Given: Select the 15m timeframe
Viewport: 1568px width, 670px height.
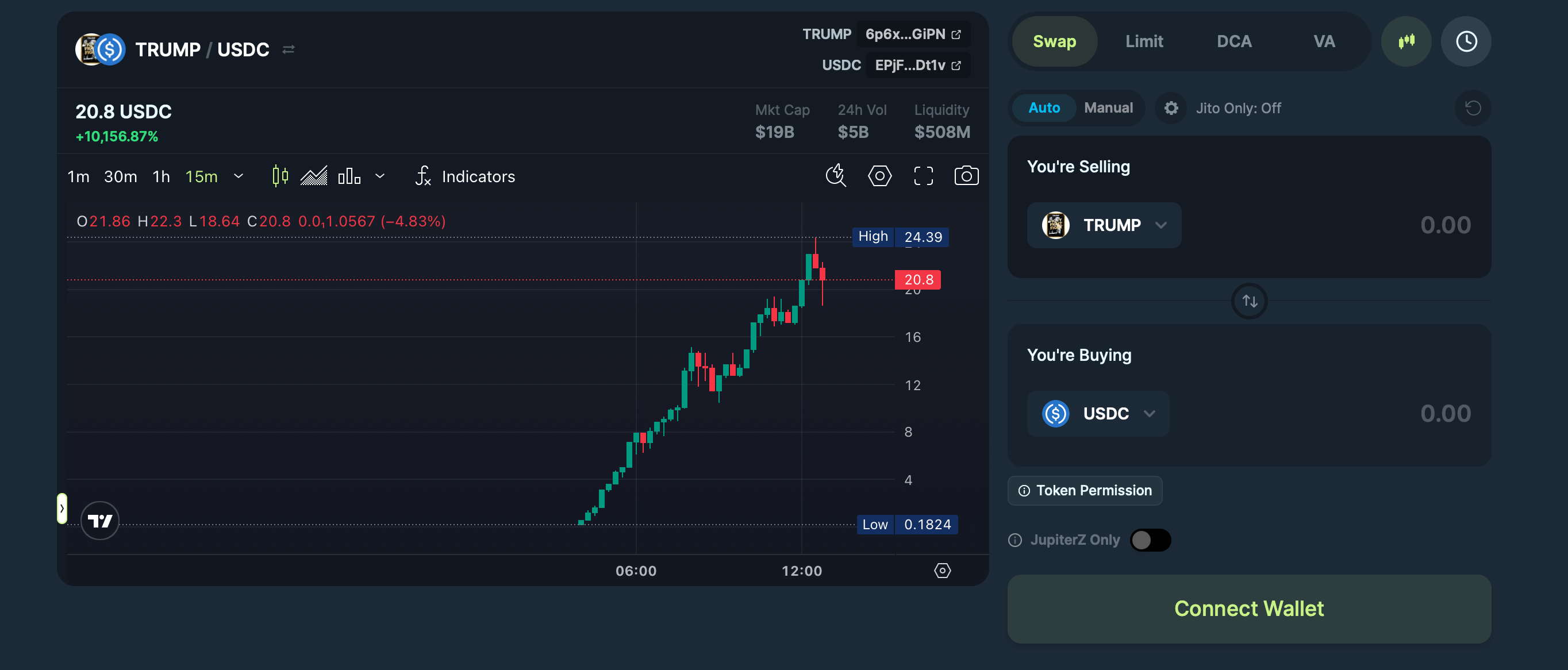Looking at the screenshot, I should point(202,176).
